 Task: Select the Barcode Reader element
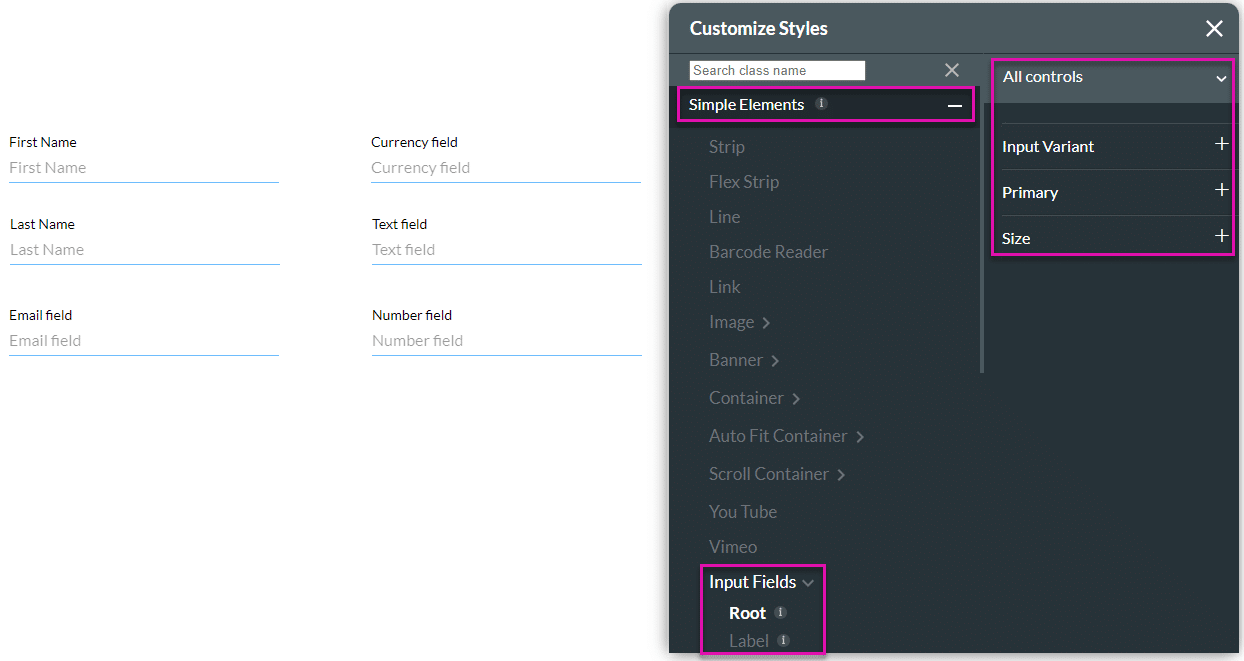pyautogui.click(x=768, y=251)
